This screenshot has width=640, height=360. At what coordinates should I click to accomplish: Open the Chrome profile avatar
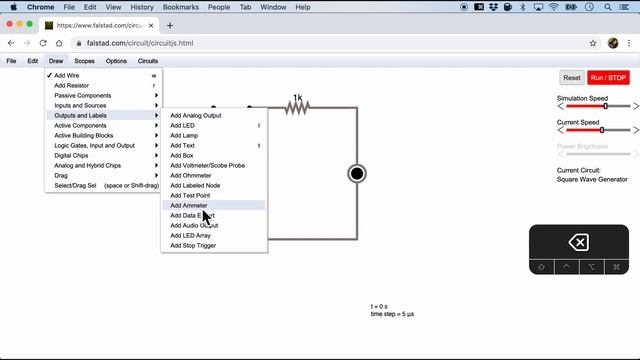(613, 43)
